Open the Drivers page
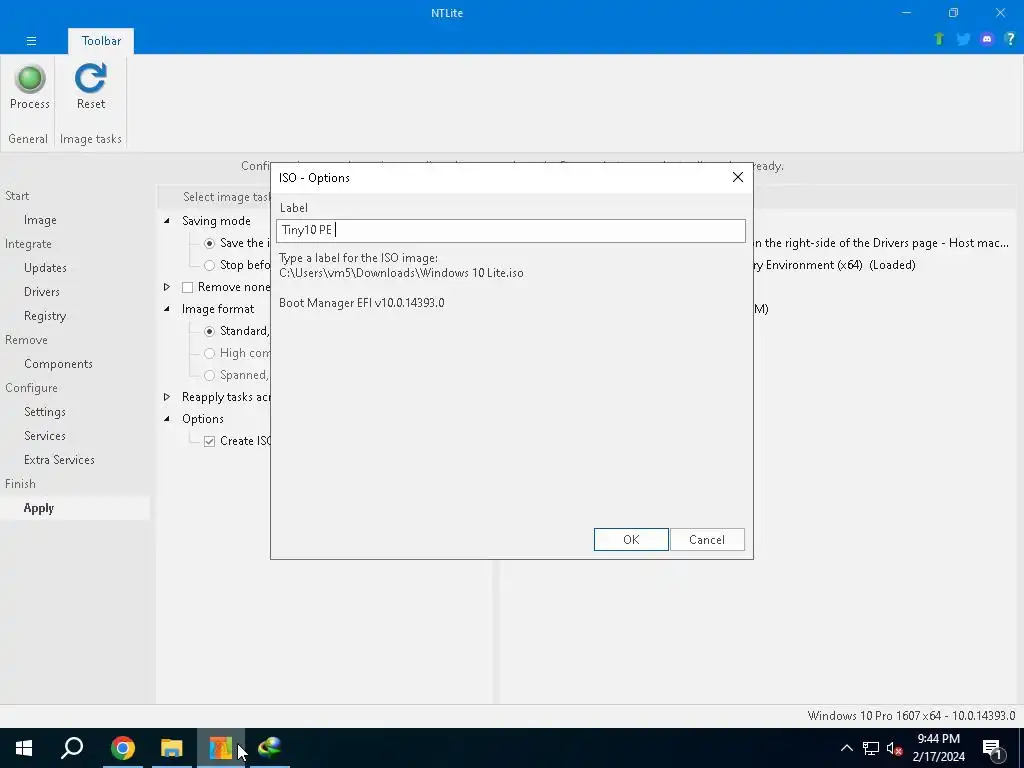The width and height of the screenshot is (1024, 768). [42, 292]
